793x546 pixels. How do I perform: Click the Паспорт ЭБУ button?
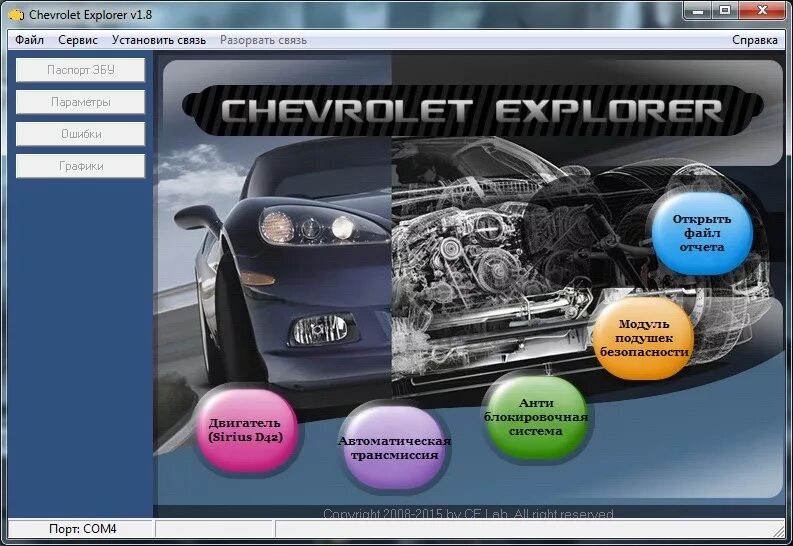80,70
